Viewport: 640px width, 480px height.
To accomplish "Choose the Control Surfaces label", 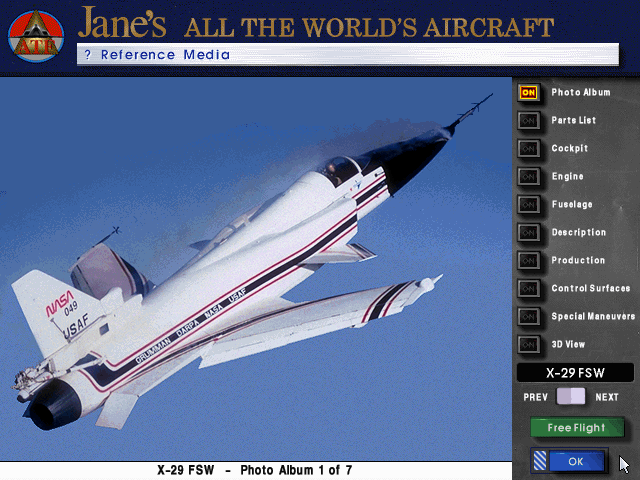I will pyautogui.click(x=591, y=288).
